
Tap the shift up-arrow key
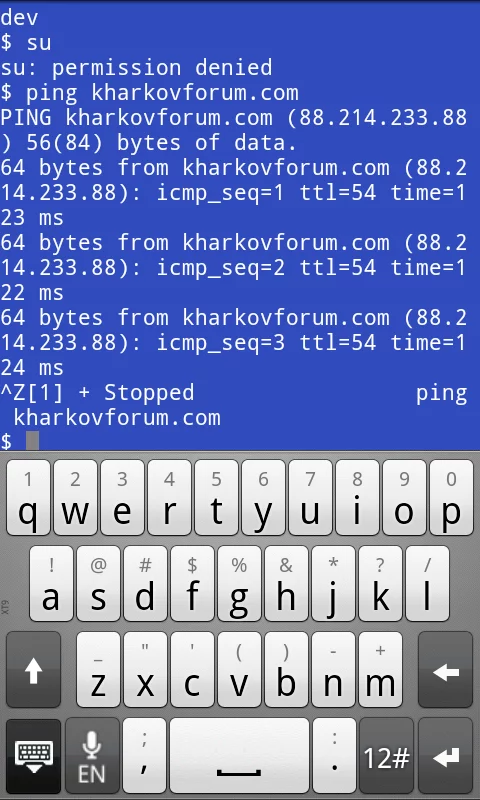[33, 669]
